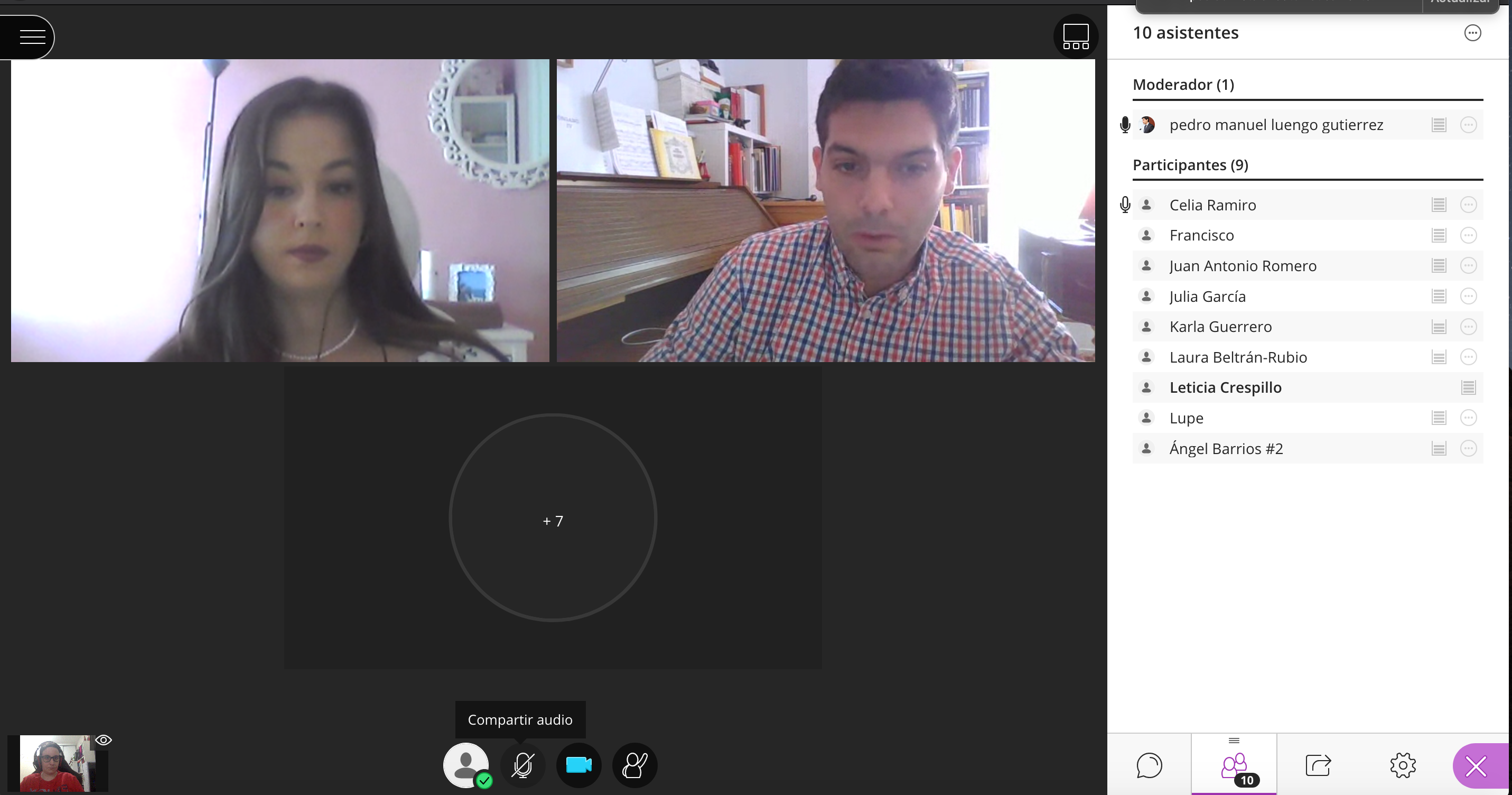This screenshot has width=1512, height=795.
Task: Toggle the camera video sharing button
Action: click(x=578, y=765)
